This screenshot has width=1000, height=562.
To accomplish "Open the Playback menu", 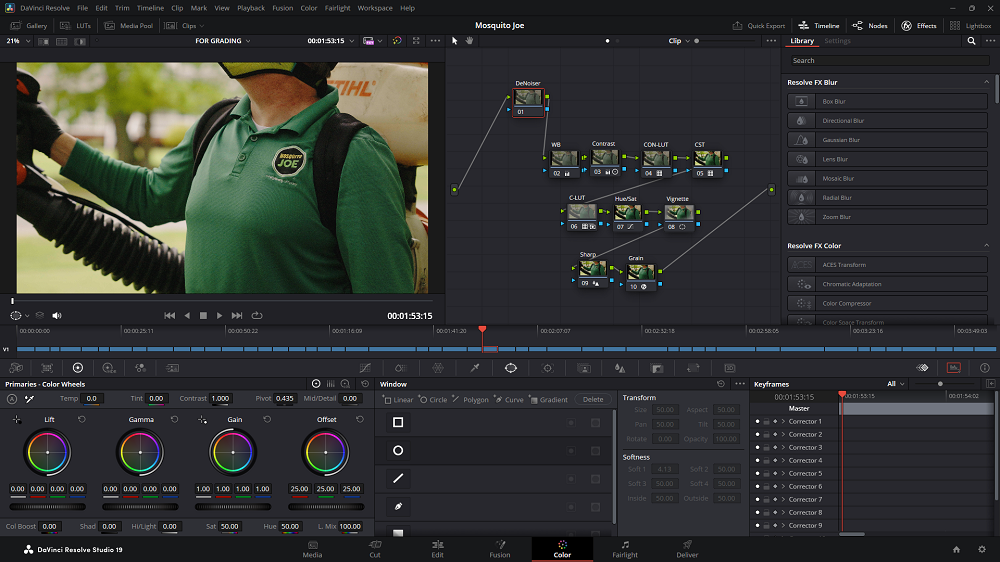I will (x=251, y=8).
